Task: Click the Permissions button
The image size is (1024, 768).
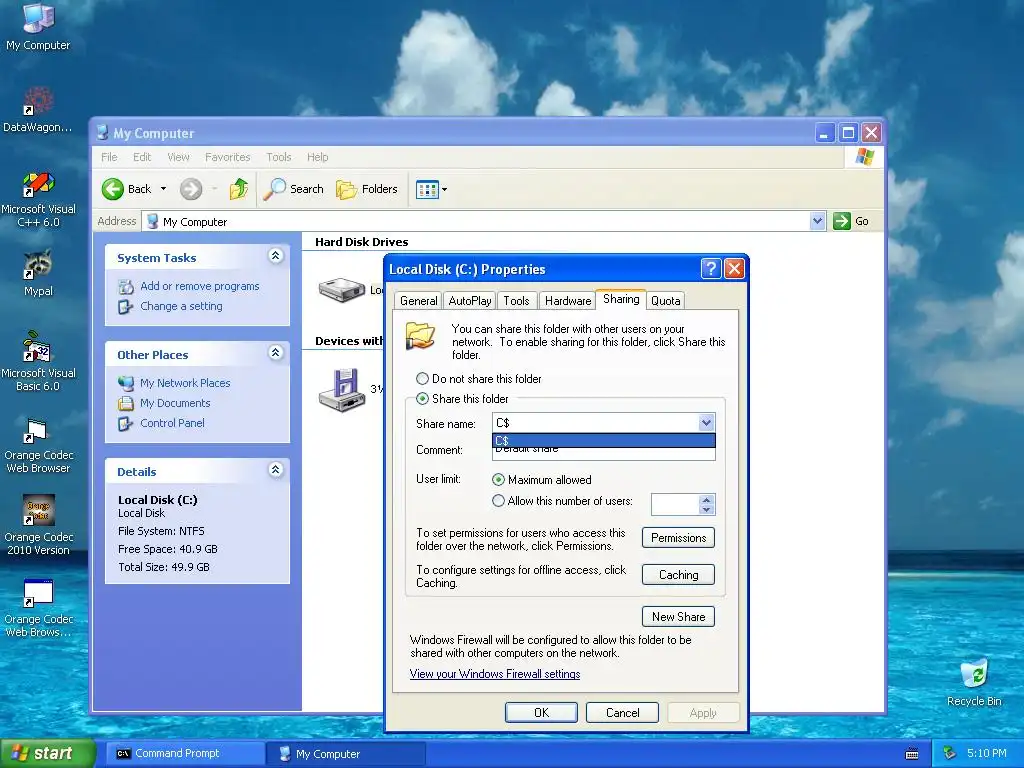Action: tap(679, 538)
